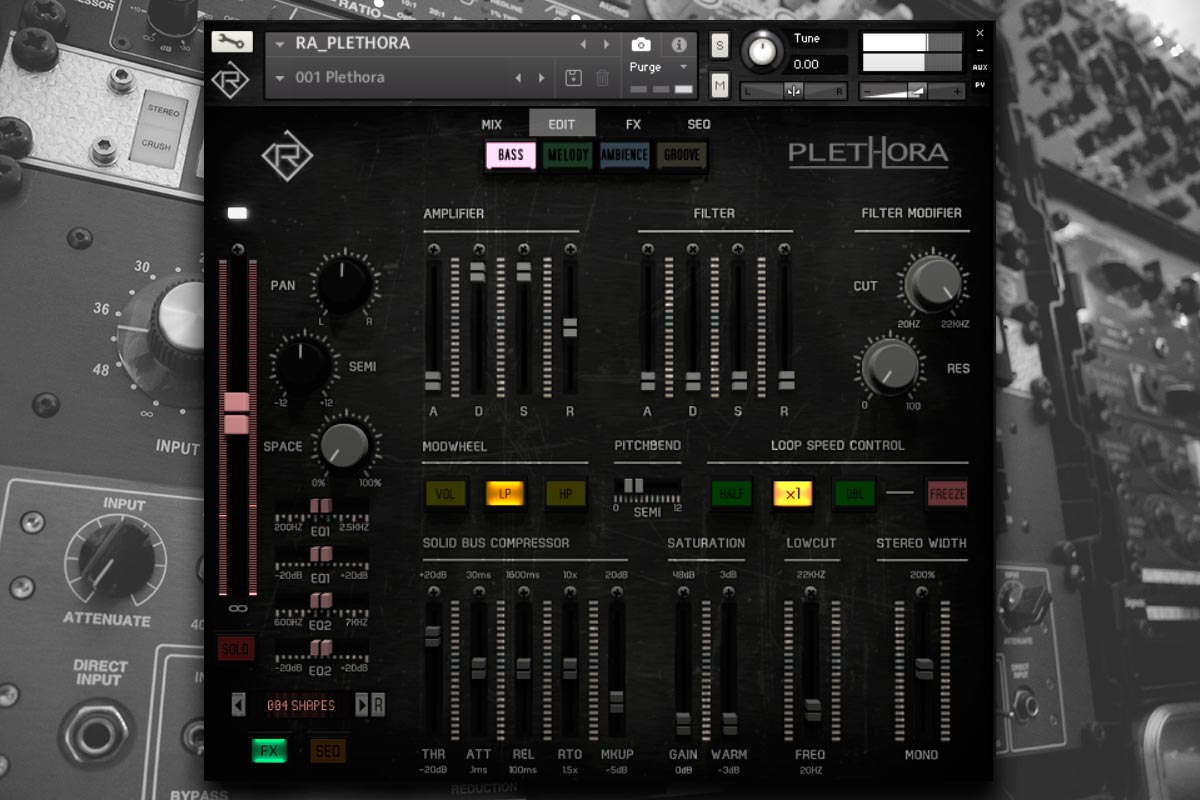Select the MELODY layer
This screenshot has height=800, width=1200.
pyautogui.click(x=568, y=155)
